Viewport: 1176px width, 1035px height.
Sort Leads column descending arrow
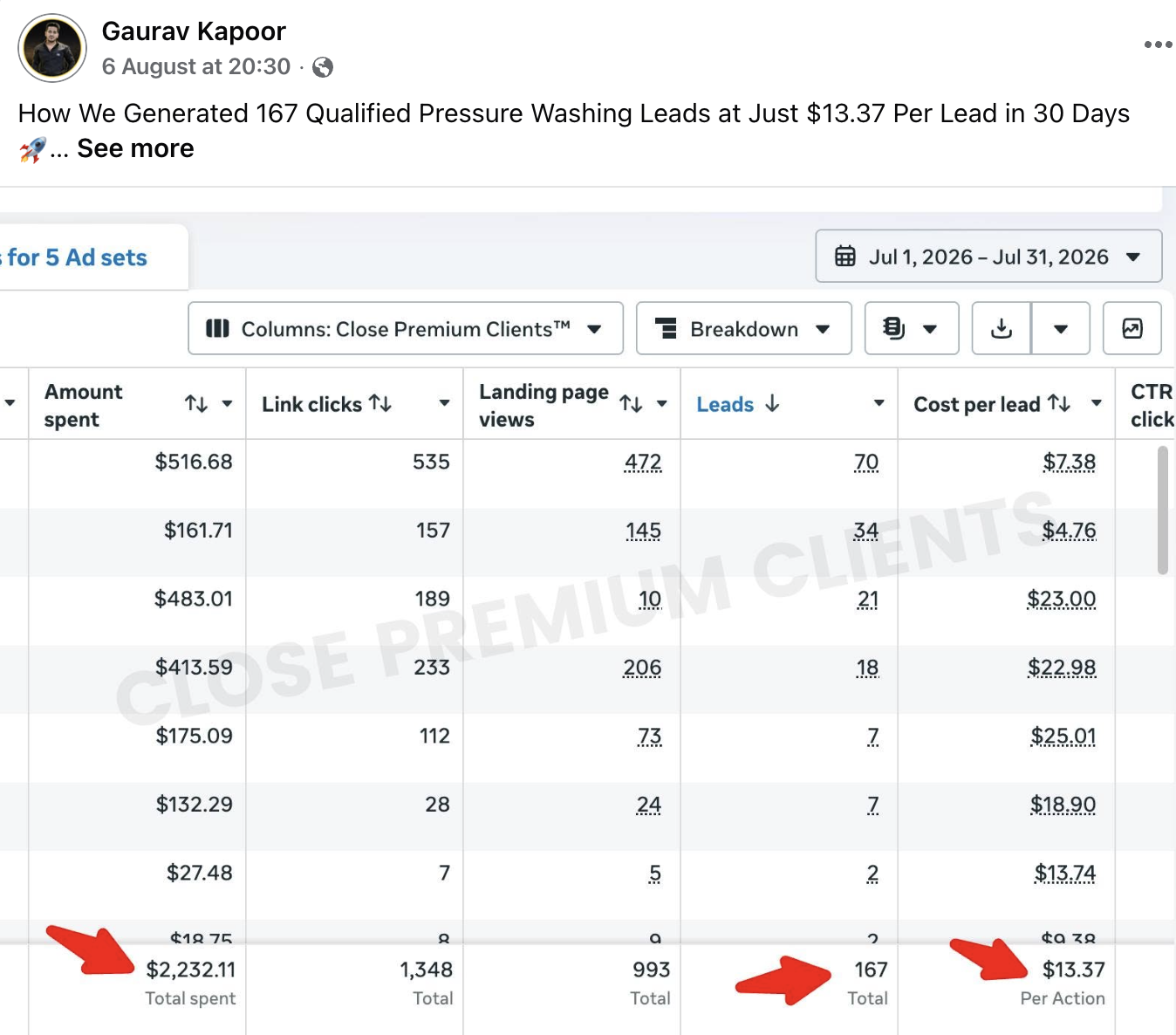[772, 403]
